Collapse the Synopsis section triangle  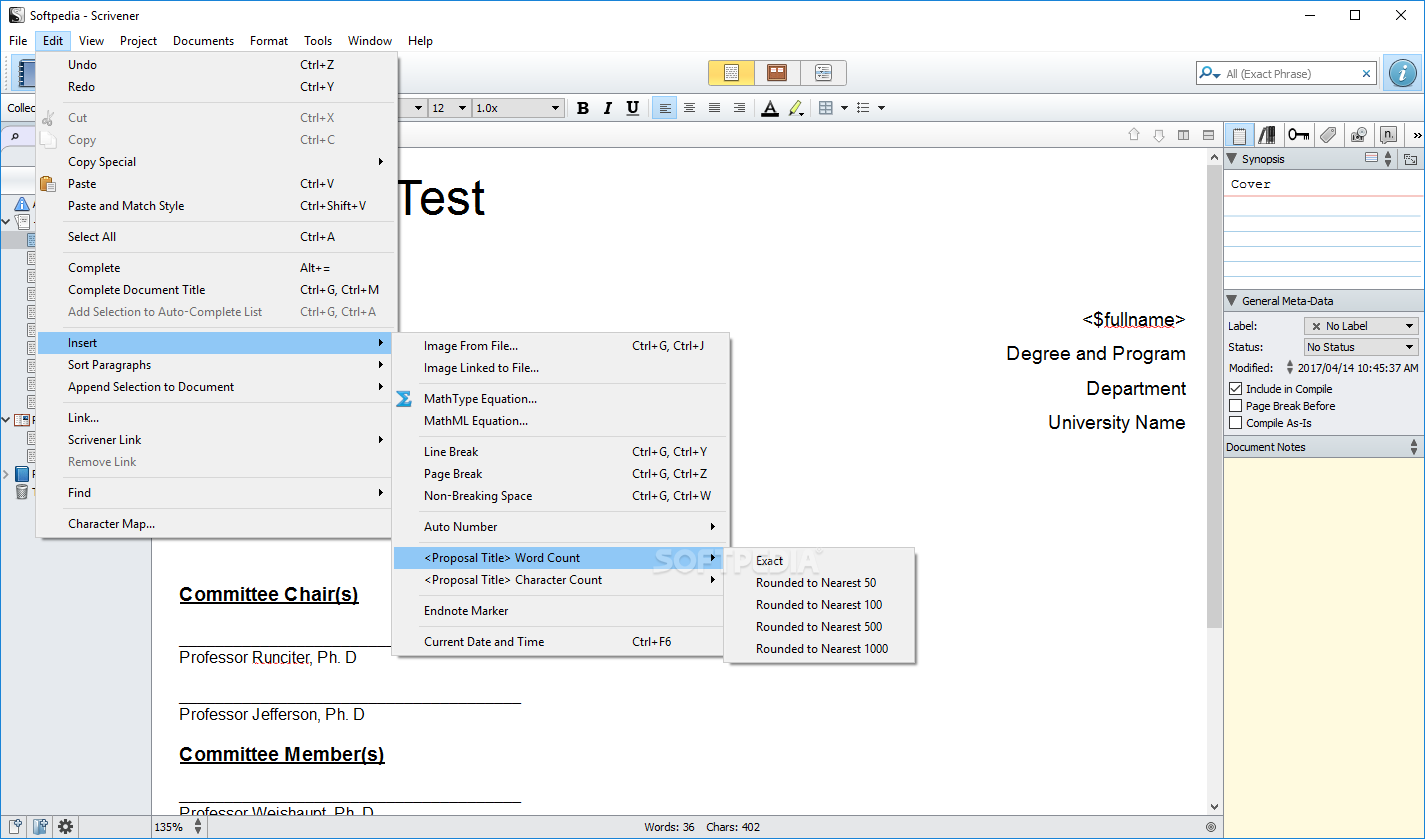[1232, 159]
